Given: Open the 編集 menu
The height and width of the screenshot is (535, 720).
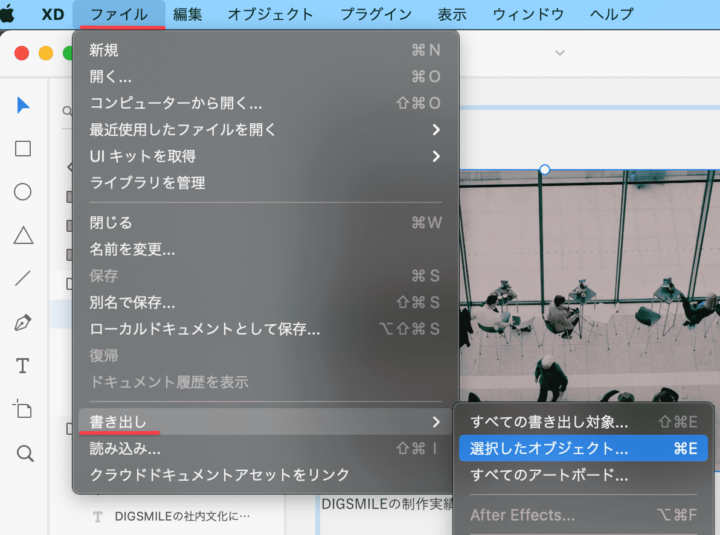Looking at the screenshot, I should pyautogui.click(x=187, y=14).
